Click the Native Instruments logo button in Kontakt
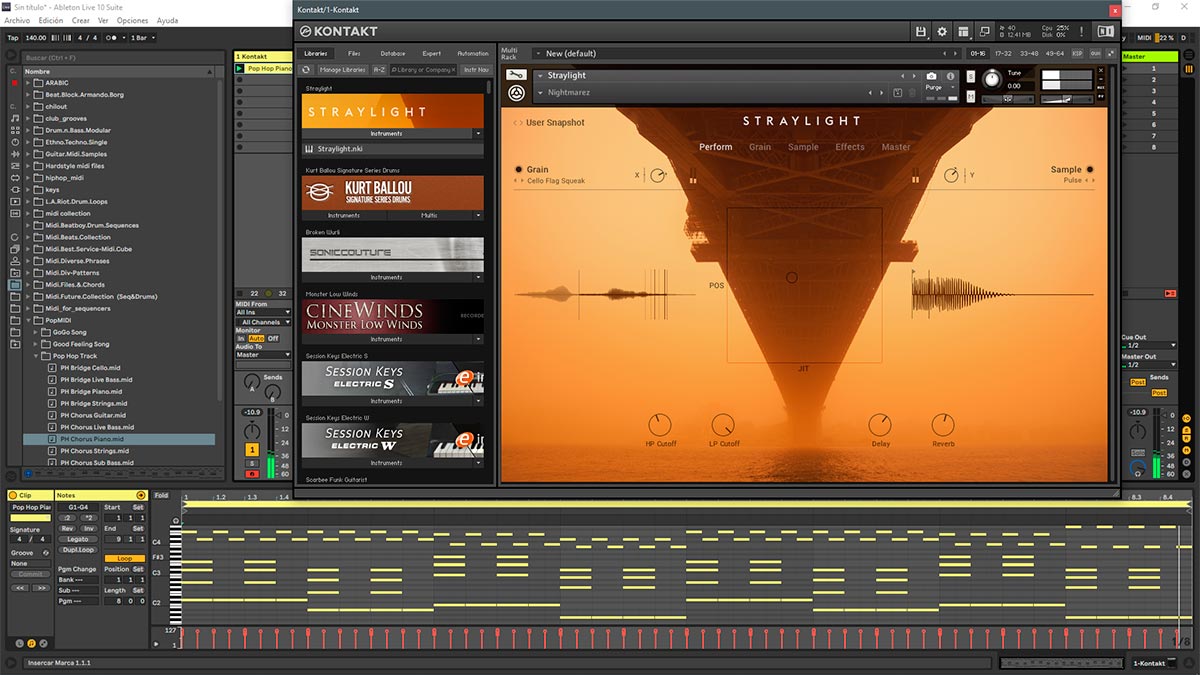1200x675 pixels. pyautogui.click(x=1105, y=32)
